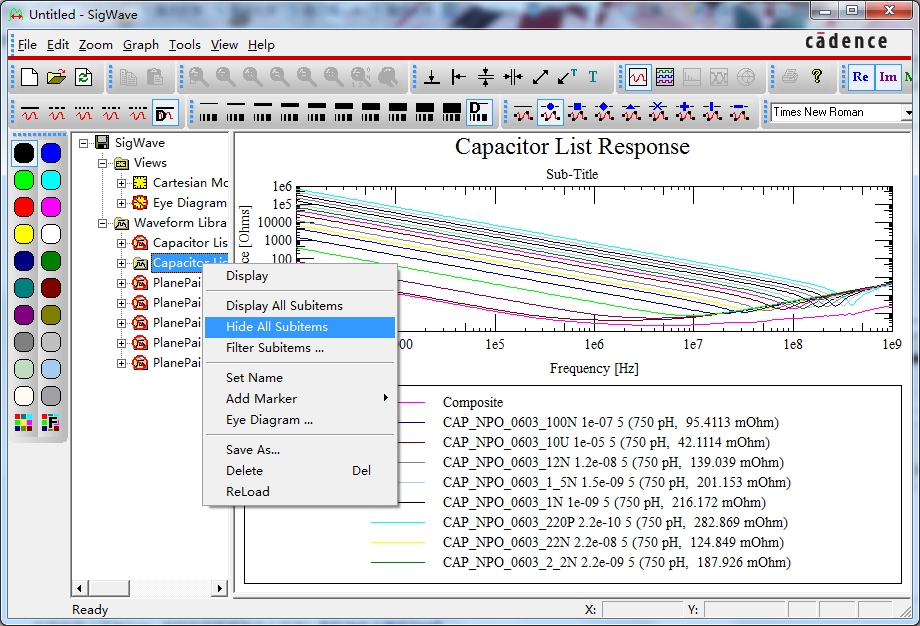
Task: Pick the magenta color swatch
Action: tap(50, 207)
